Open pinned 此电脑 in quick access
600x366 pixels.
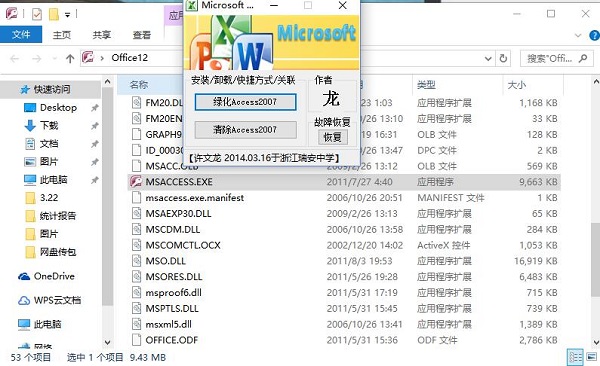click(54, 180)
